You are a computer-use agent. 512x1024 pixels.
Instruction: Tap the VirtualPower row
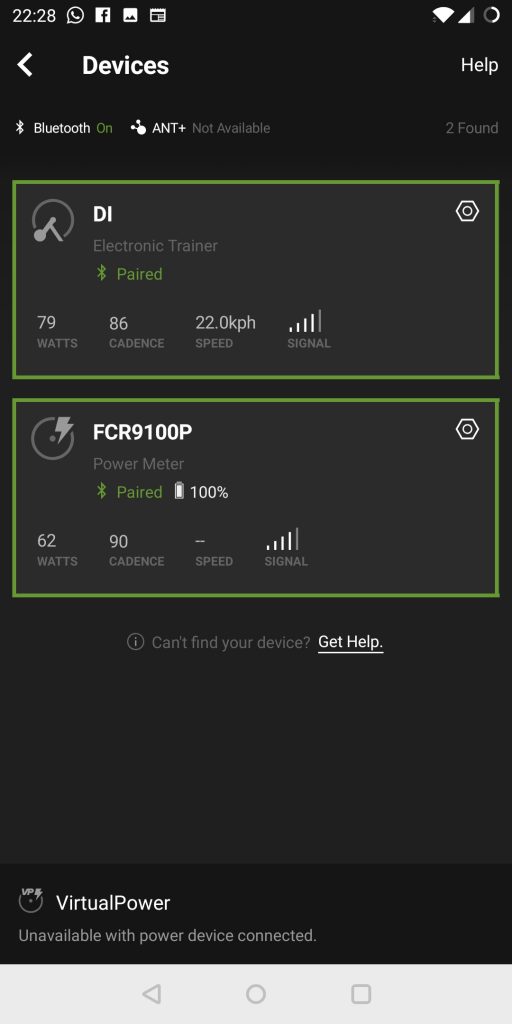tap(256, 914)
